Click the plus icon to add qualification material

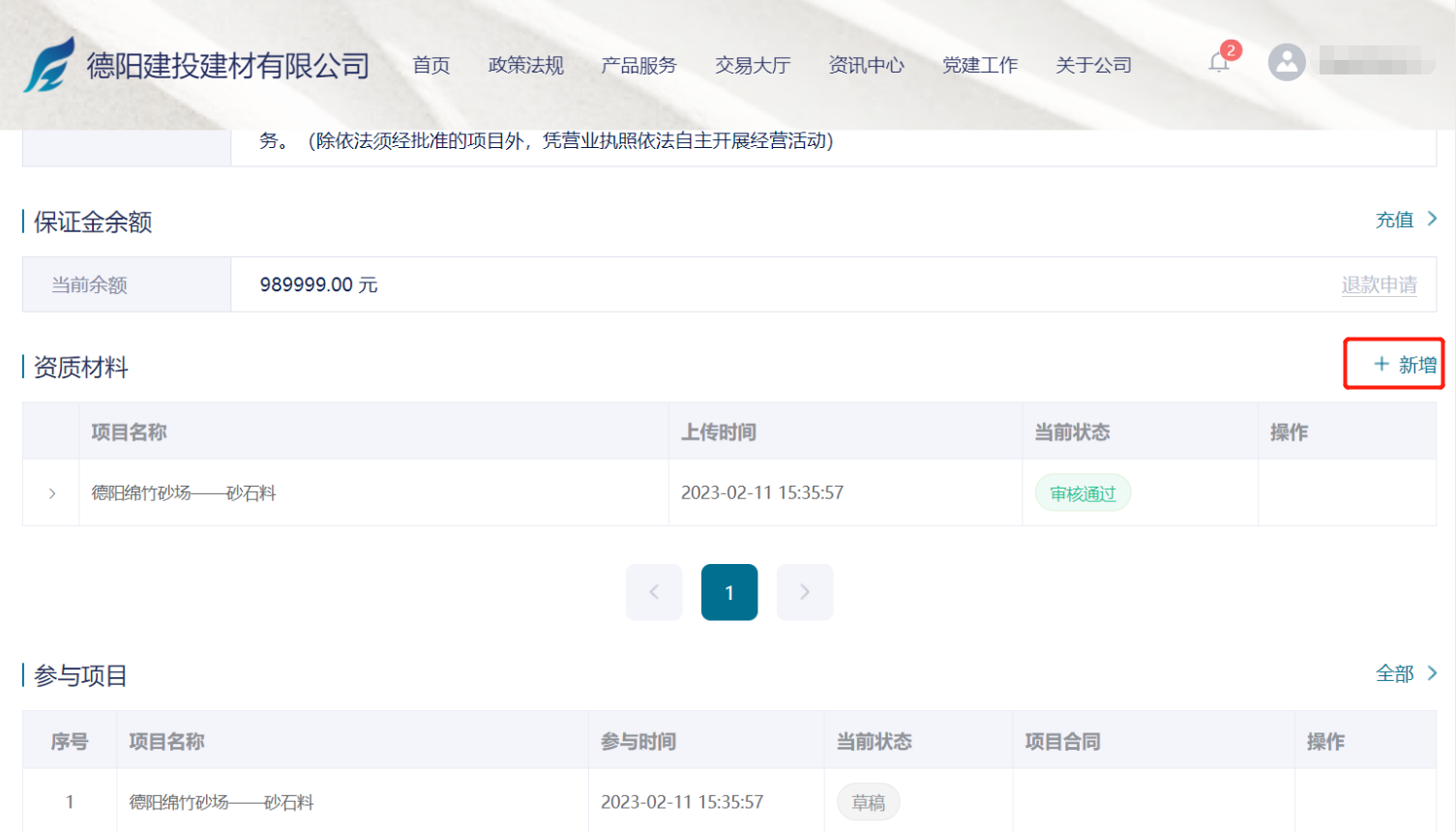pyautogui.click(x=1382, y=364)
